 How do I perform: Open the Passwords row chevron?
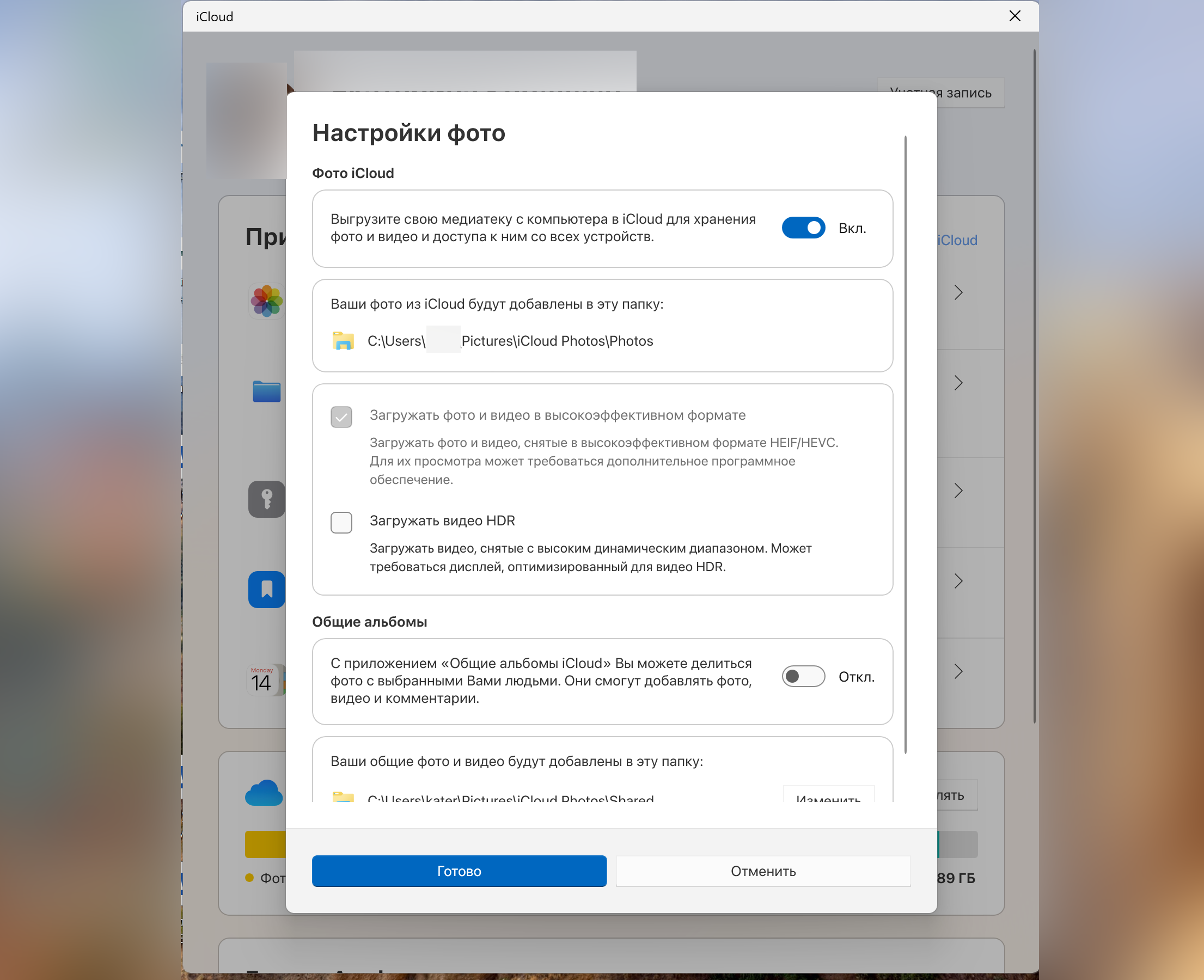[x=958, y=491]
